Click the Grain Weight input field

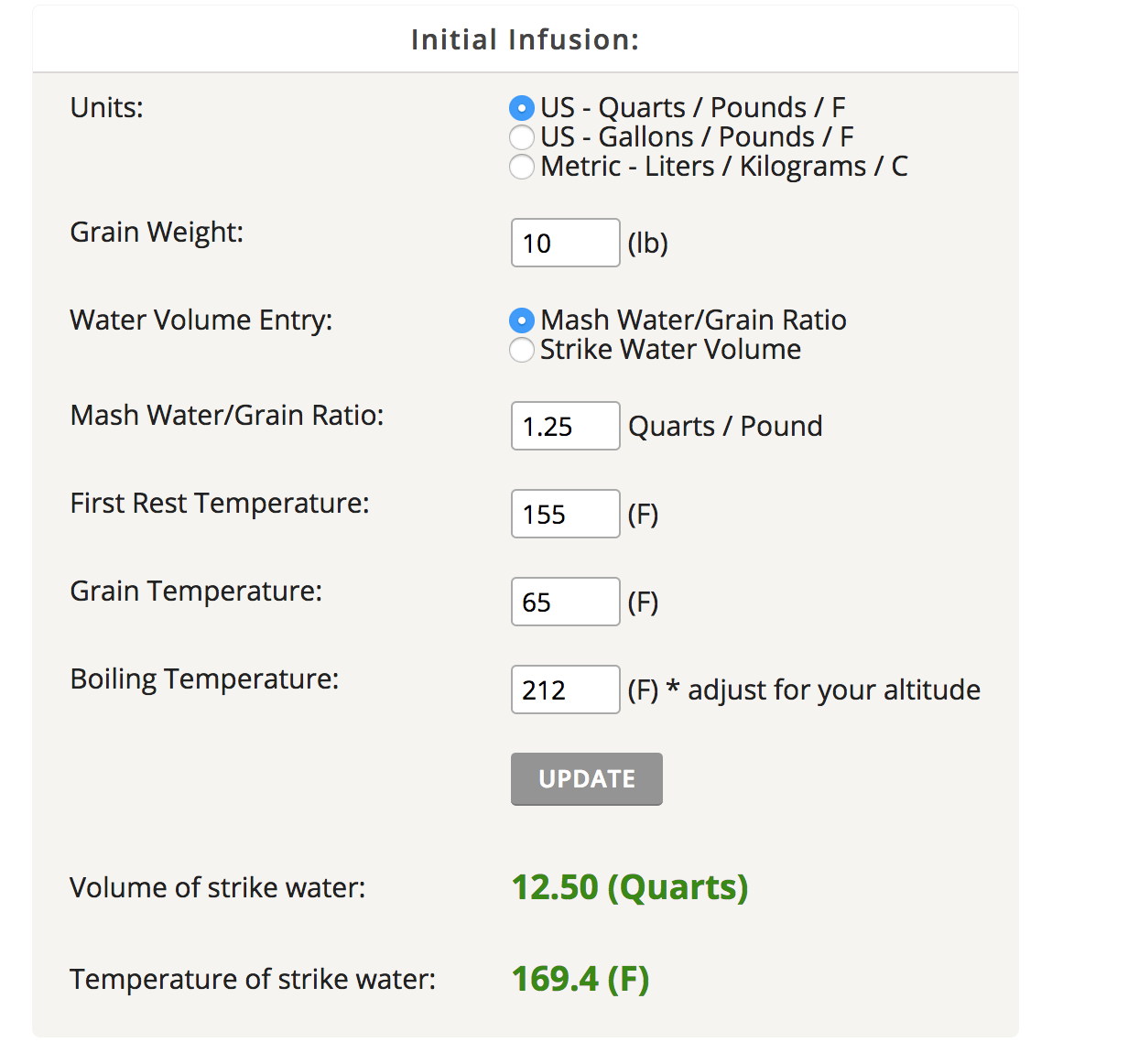[x=565, y=243]
